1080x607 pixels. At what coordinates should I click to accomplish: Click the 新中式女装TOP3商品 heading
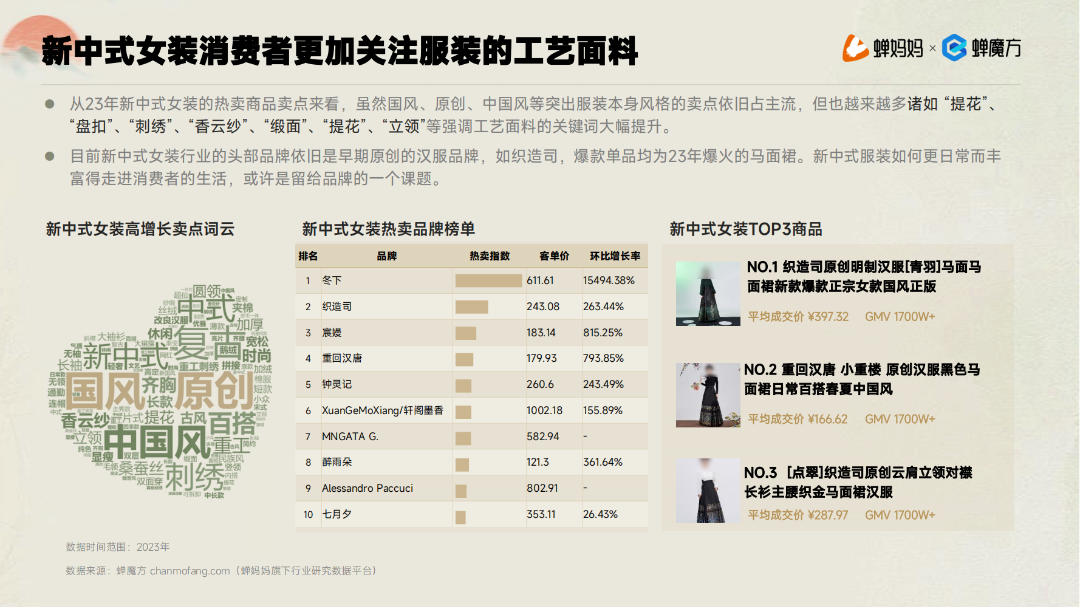[746, 229]
